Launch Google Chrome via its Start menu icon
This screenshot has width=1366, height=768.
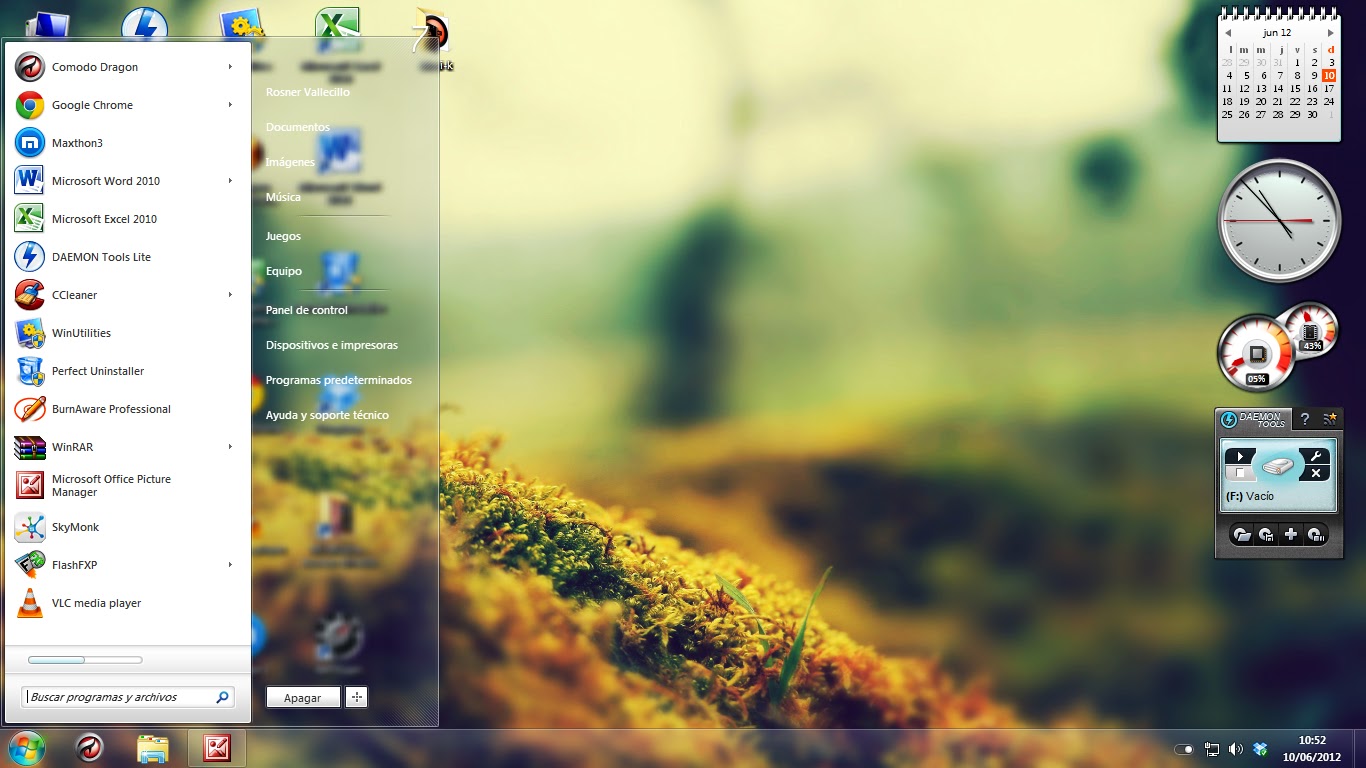point(30,105)
